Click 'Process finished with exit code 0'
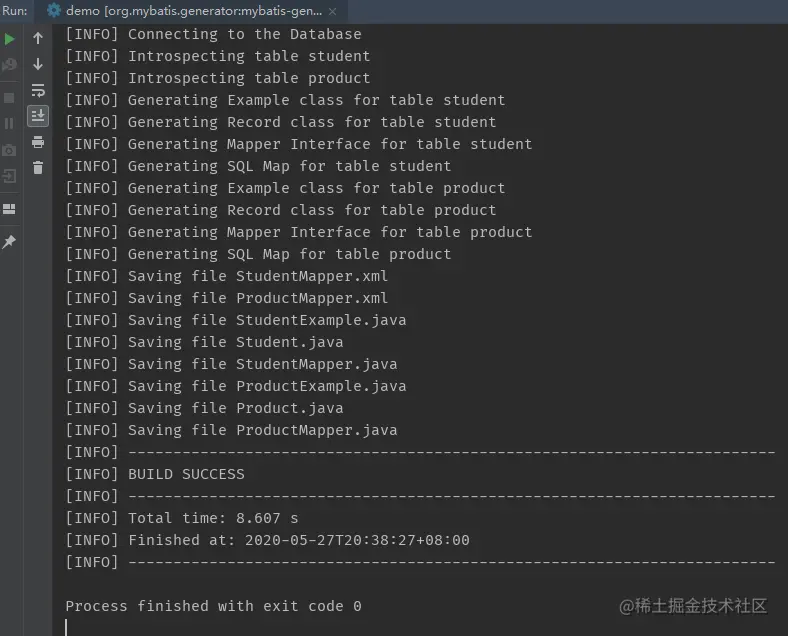788x636 pixels. click(x=214, y=606)
